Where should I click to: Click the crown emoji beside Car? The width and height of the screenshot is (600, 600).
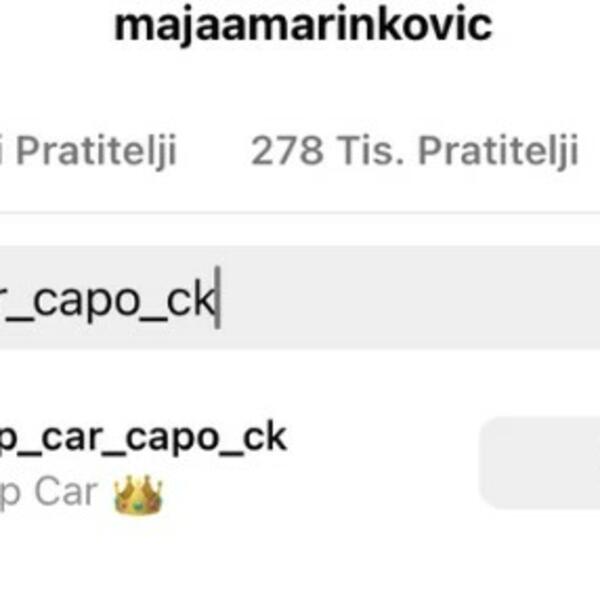pyautogui.click(x=138, y=495)
